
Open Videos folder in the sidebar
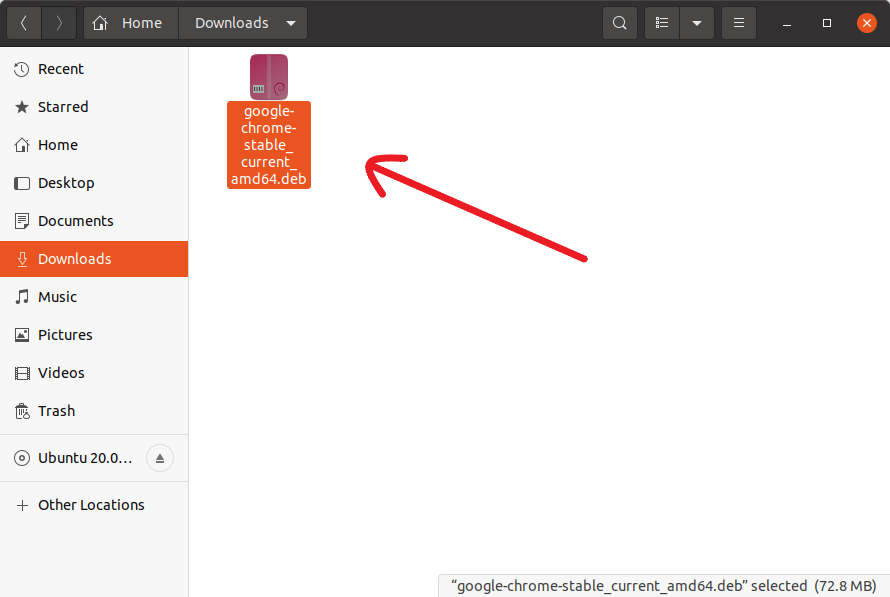pyautogui.click(x=94, y=373)
